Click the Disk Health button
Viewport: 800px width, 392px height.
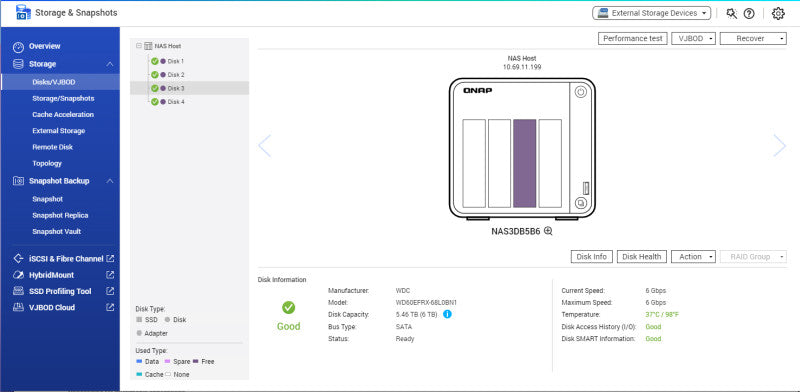pyautogui.click(x=642, y=257)
